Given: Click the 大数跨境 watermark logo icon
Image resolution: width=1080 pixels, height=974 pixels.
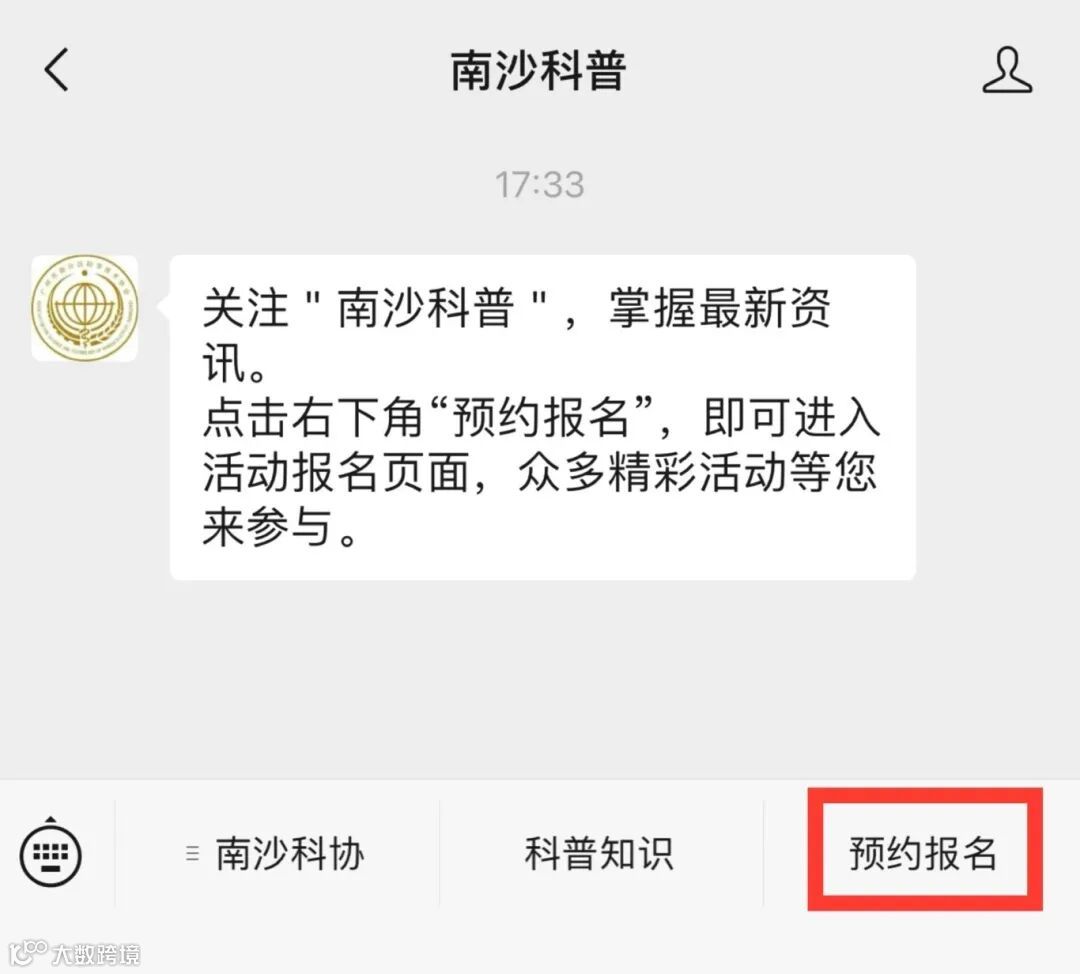Looking at the screenshot, I should [x=28, y=953].
